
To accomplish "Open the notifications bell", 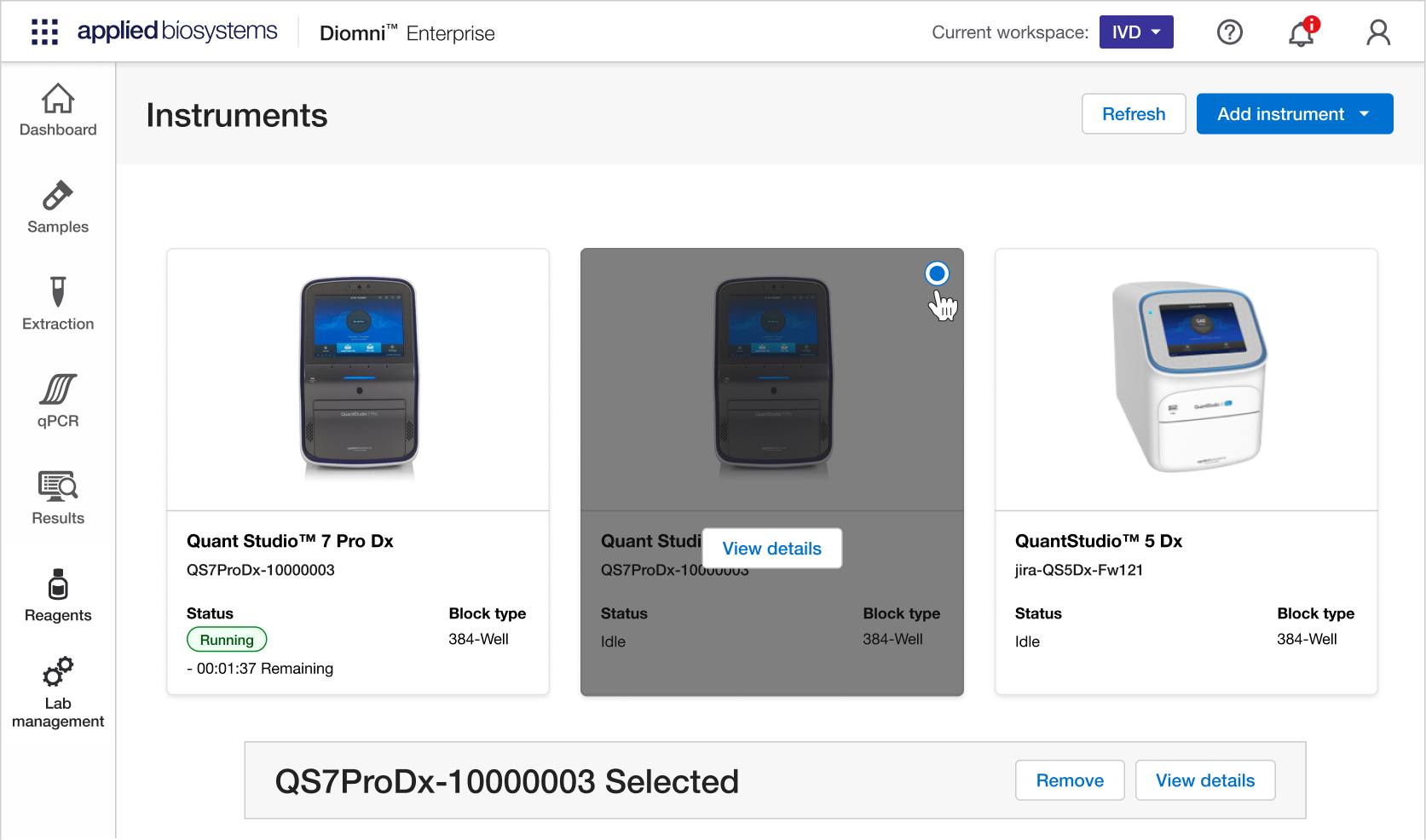I will 1302,32.
